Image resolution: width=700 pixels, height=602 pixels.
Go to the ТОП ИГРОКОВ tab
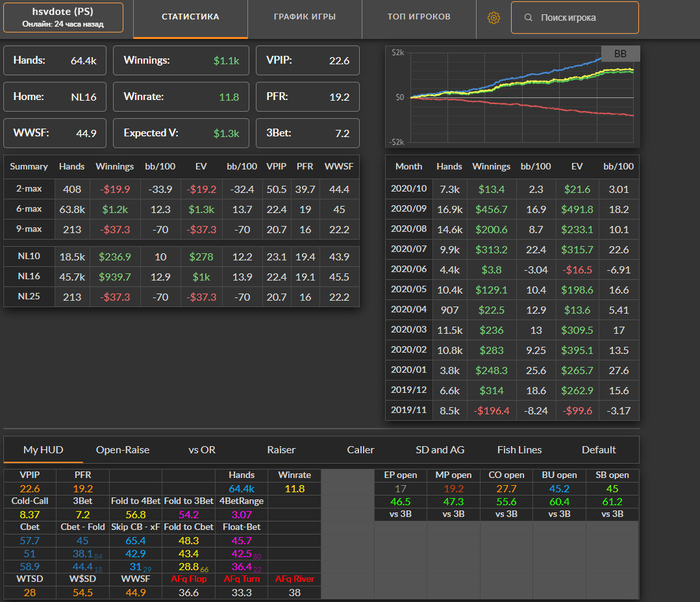click(419, 18)
